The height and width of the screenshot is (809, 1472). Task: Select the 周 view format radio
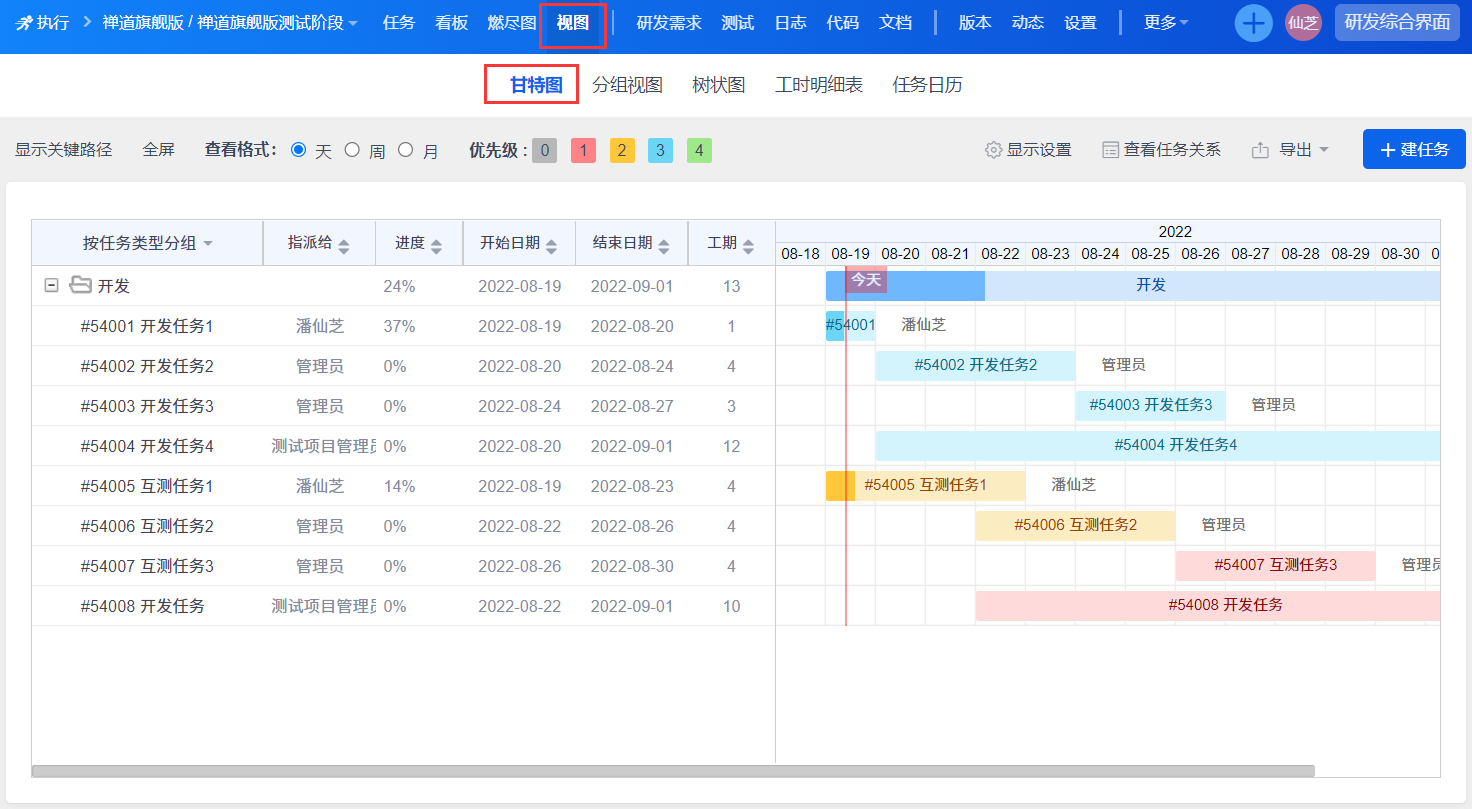352,150
